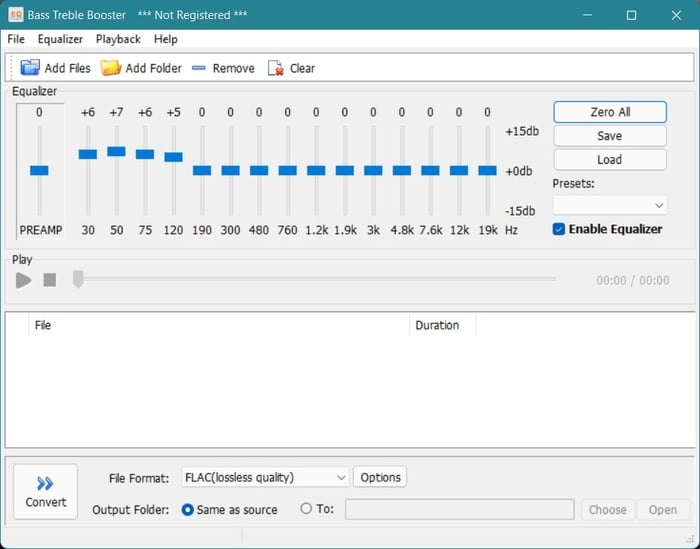Click the 4.8k band slider handle
The image size is (700, 549).
[x=402, y=171]
